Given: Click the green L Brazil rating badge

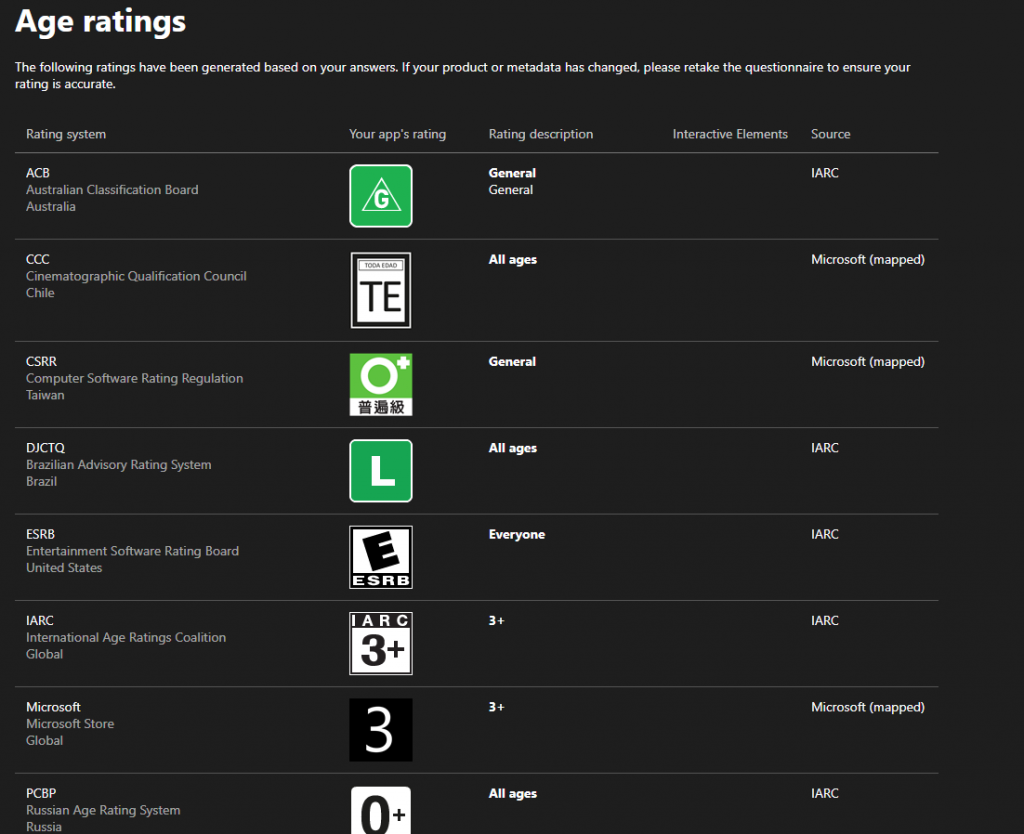Looking at the screenshot, I should click(x=380, y=471).
